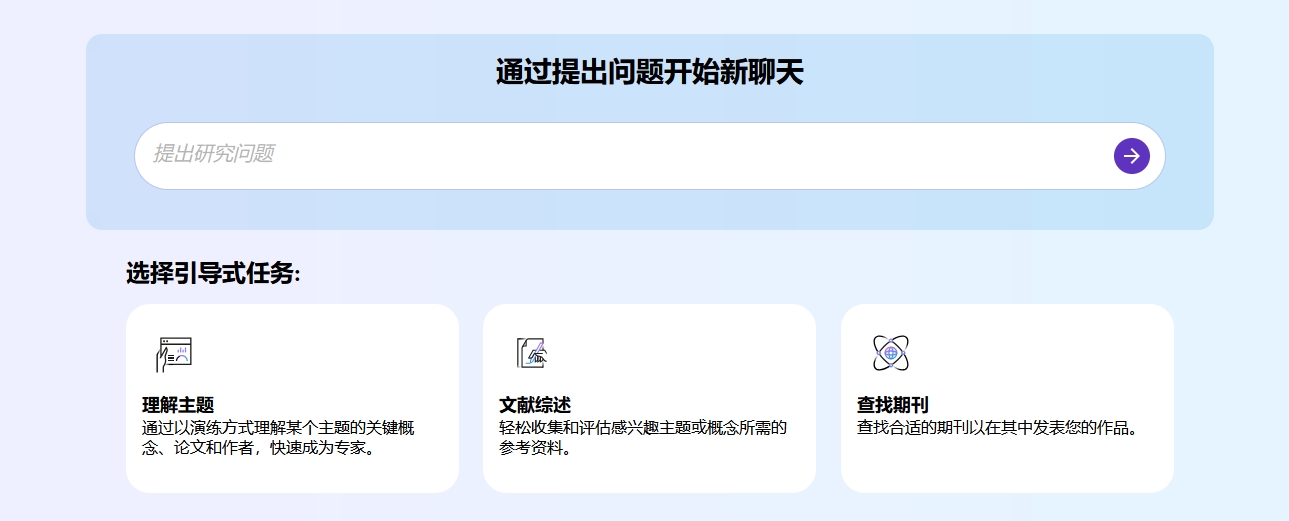Click the 文献综述 document-with-pen icon
The image size is (1289, 521).
coord(531,353)
